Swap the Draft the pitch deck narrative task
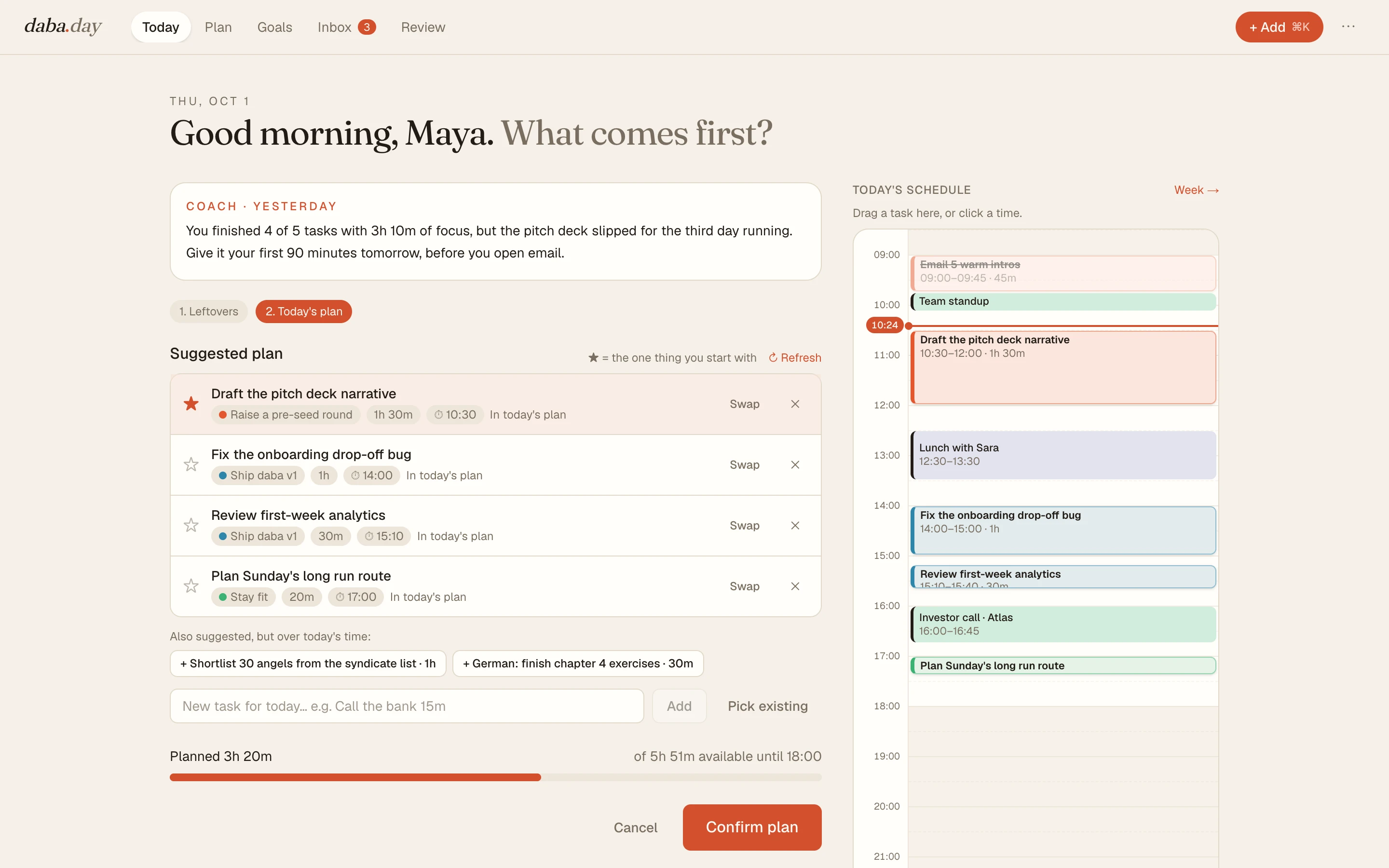The image size is (1389, 868). pyautogui.click(x=745, y=404)
